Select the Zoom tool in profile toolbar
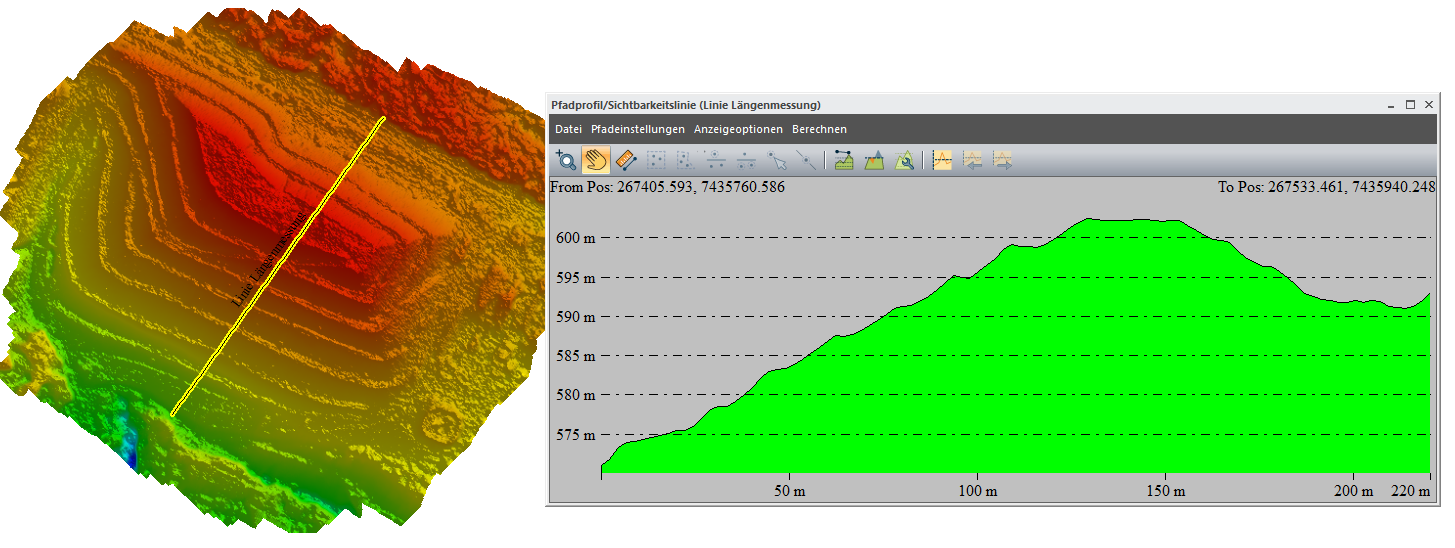Image resolution: width=1455 pixels, height=548 pixels. click(566, 160)
